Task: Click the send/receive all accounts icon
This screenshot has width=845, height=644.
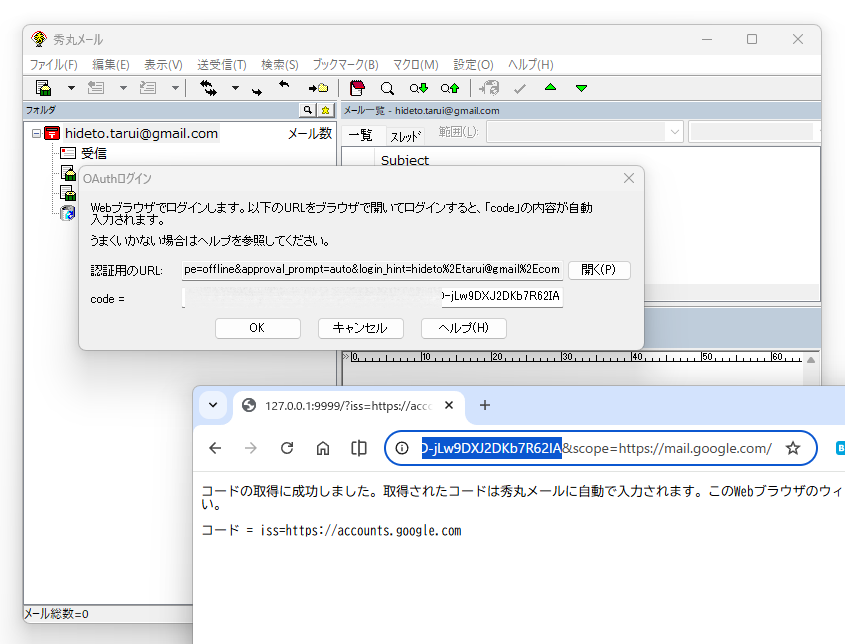Action: (x=208, y=88)
